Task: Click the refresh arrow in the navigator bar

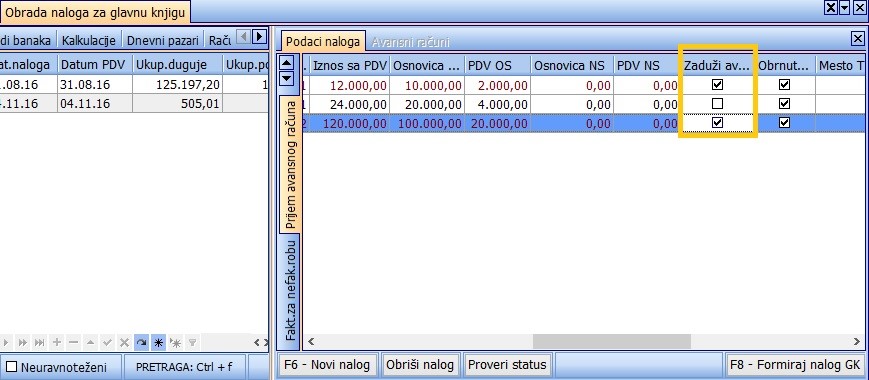Action: coord(141,342)
